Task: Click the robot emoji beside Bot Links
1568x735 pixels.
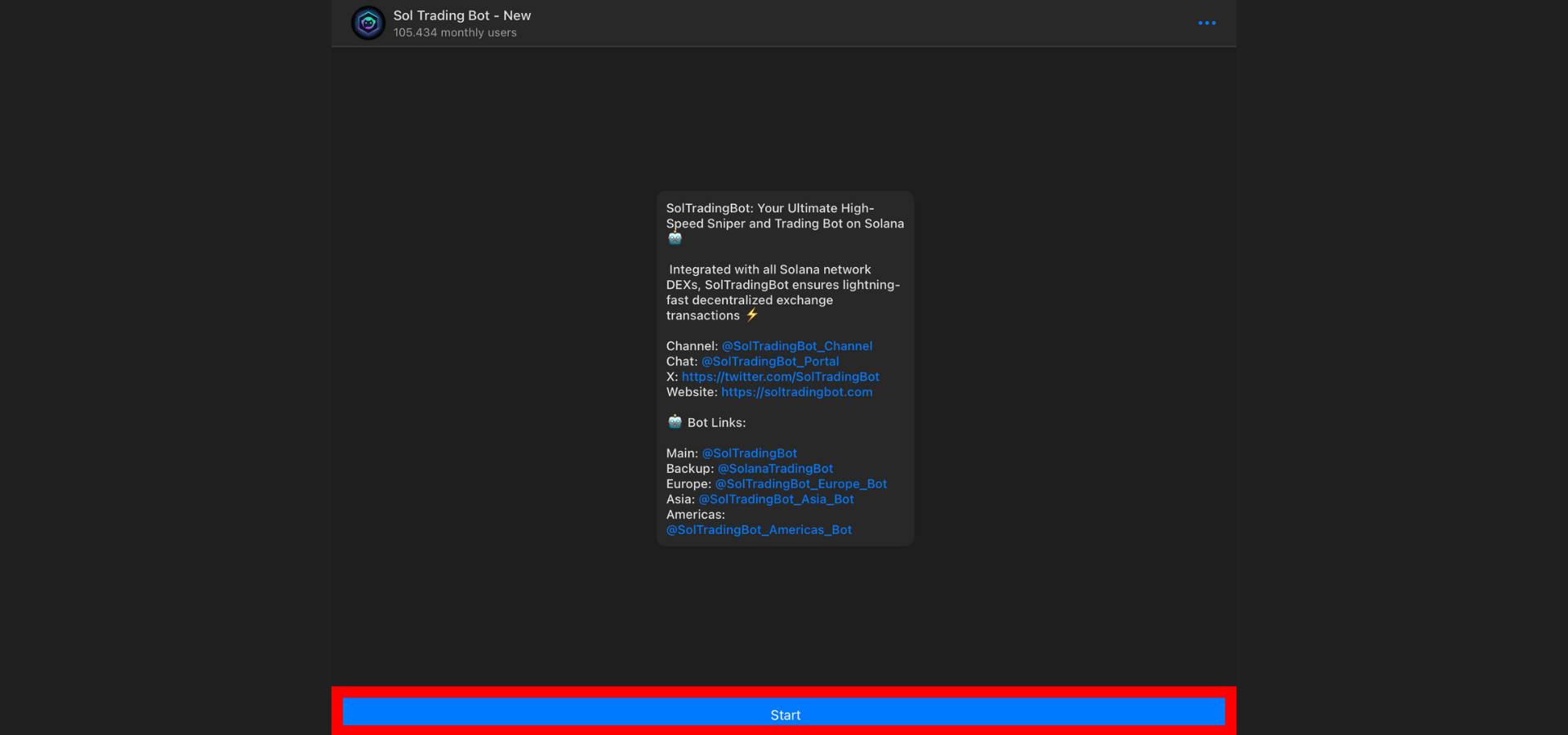Action: pyautogui.click(x=675, y=422)
